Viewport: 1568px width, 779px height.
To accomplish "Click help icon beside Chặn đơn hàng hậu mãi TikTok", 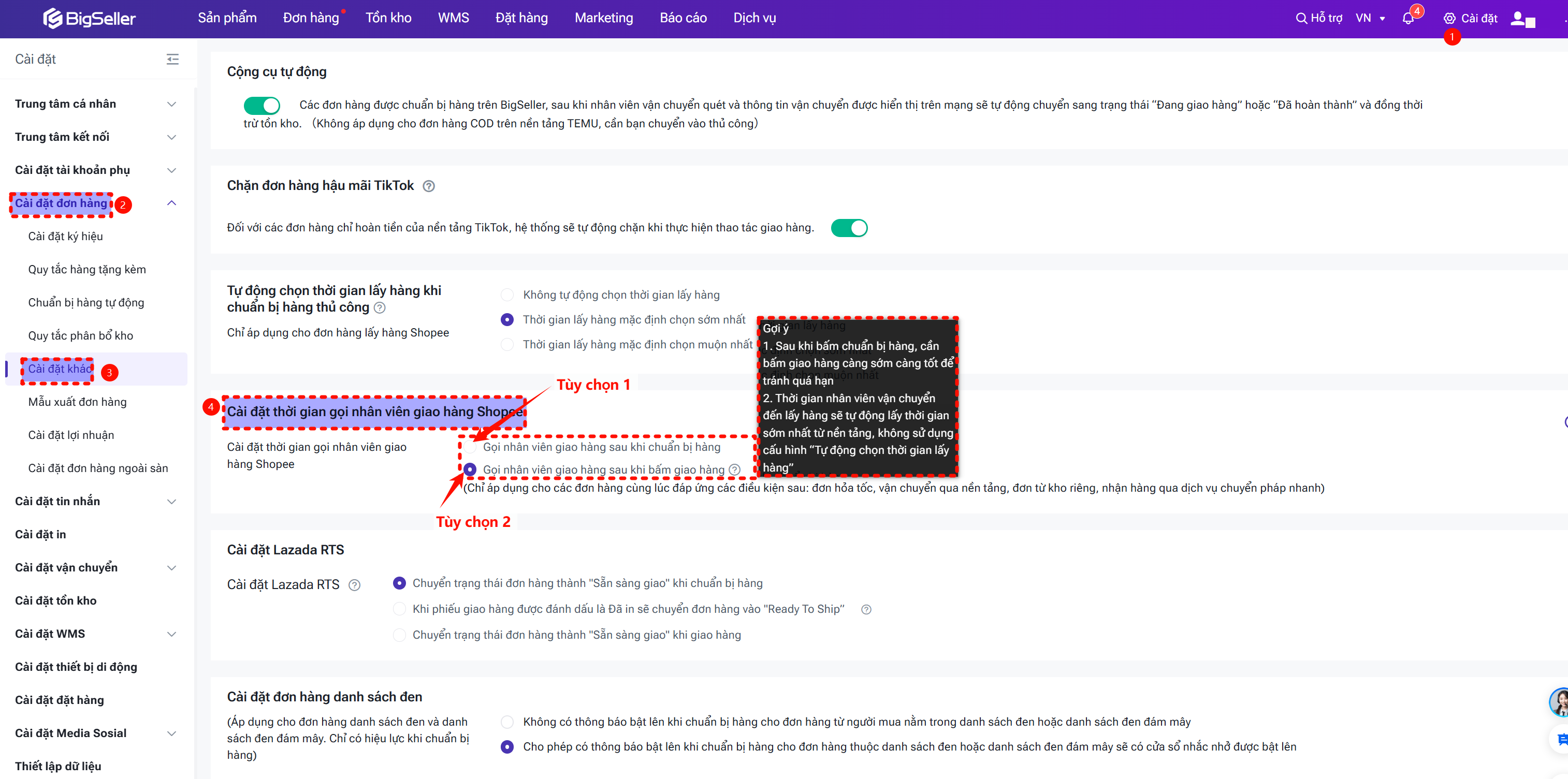I will tap(429, 186).
